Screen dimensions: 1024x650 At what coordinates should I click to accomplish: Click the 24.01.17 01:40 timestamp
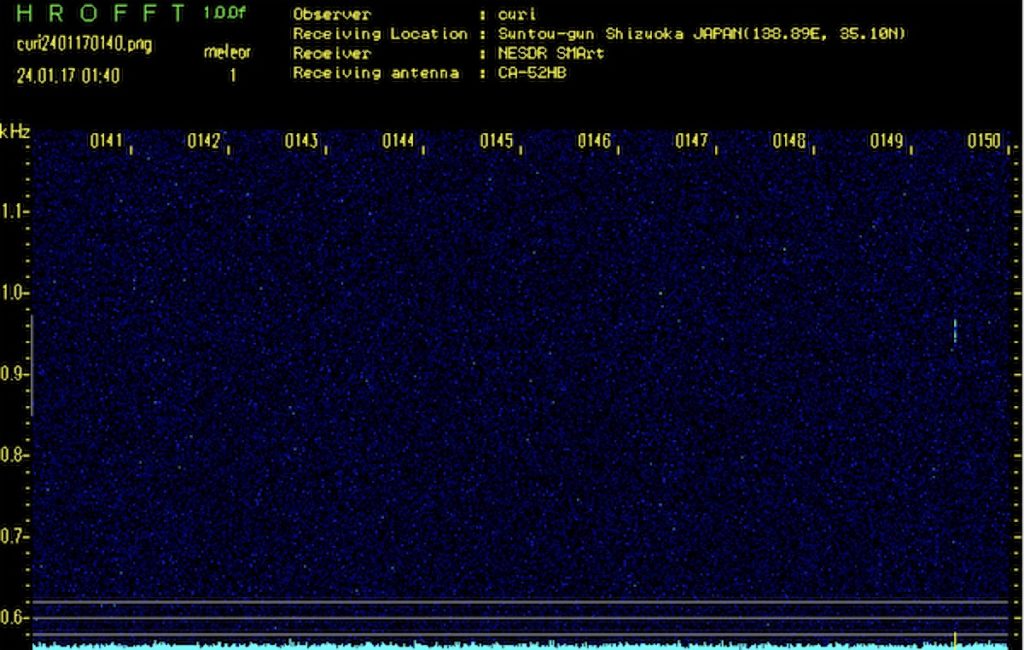point(68,75)
